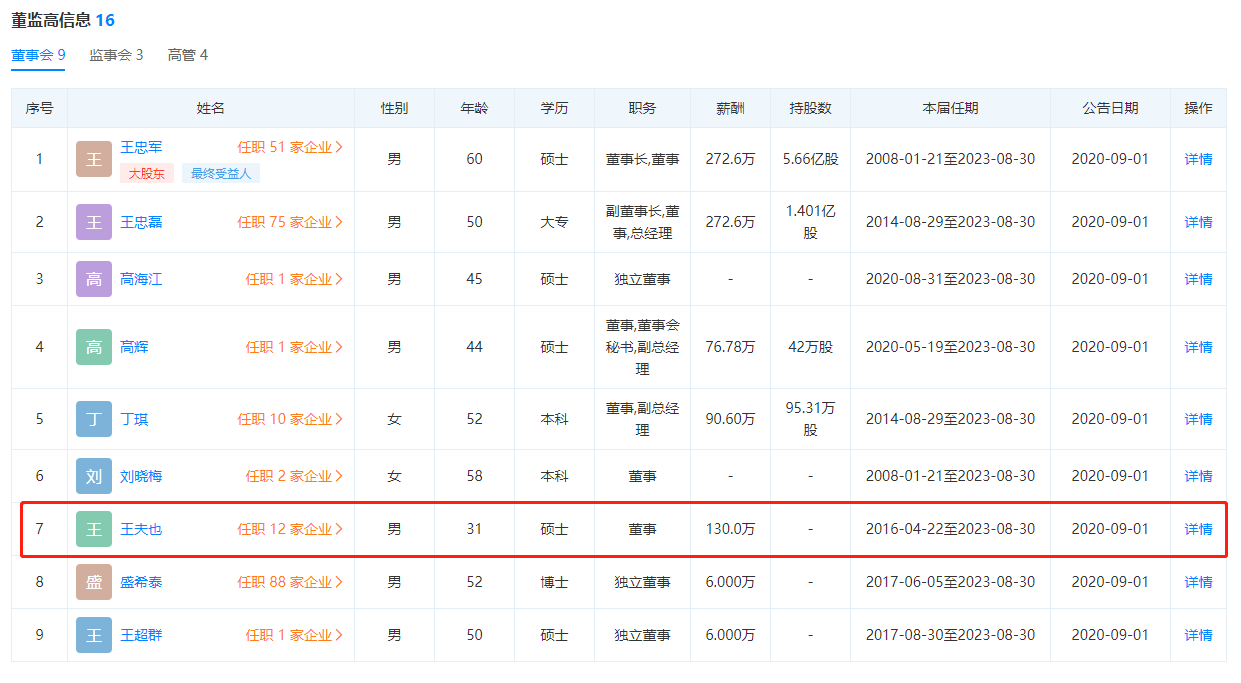Screen dimensions: 1241x683
Task: Select the 董事会 9 tab
Action: 38,55
